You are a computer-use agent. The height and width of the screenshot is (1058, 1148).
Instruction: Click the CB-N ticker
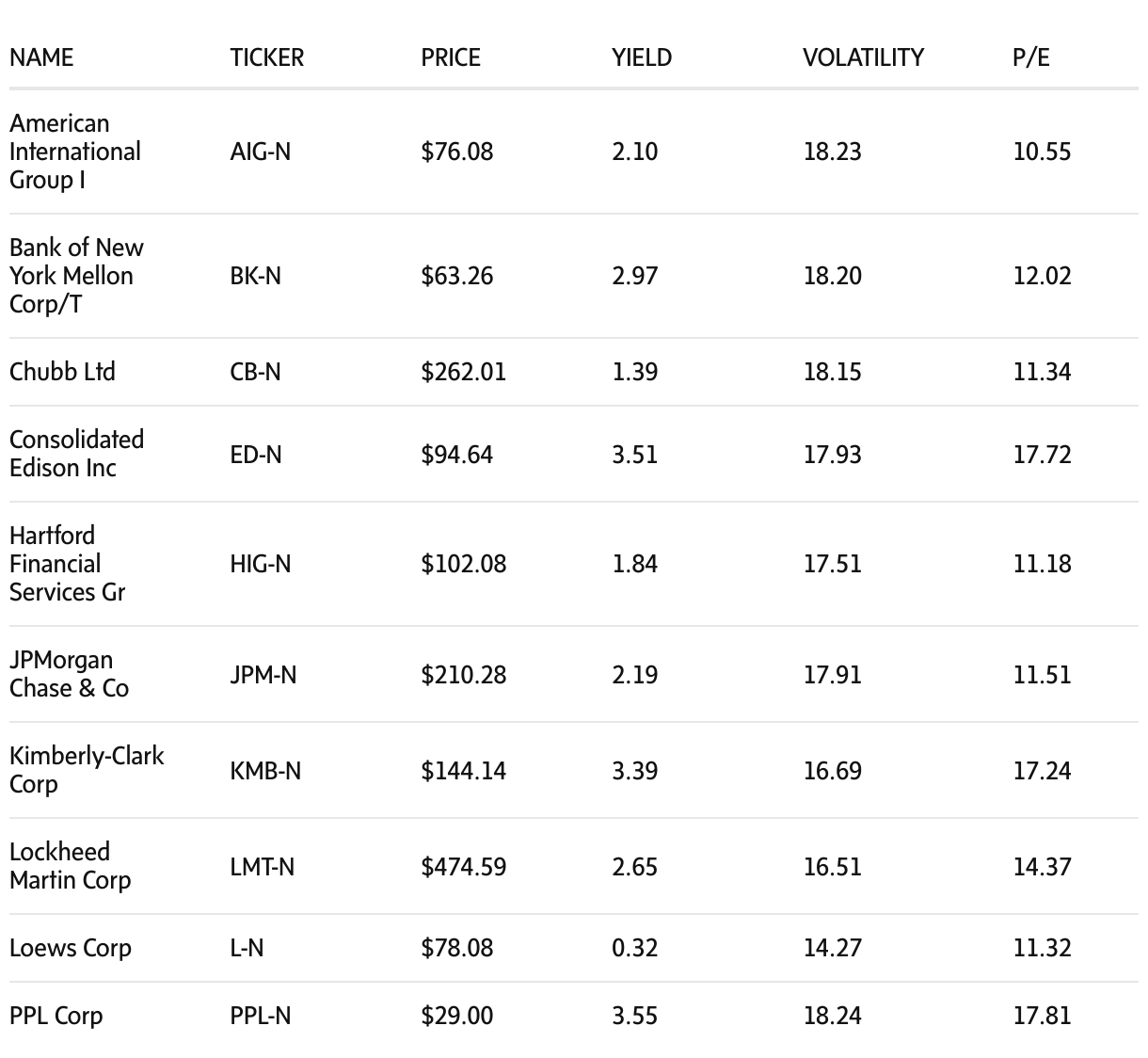(x=256, y=372)
